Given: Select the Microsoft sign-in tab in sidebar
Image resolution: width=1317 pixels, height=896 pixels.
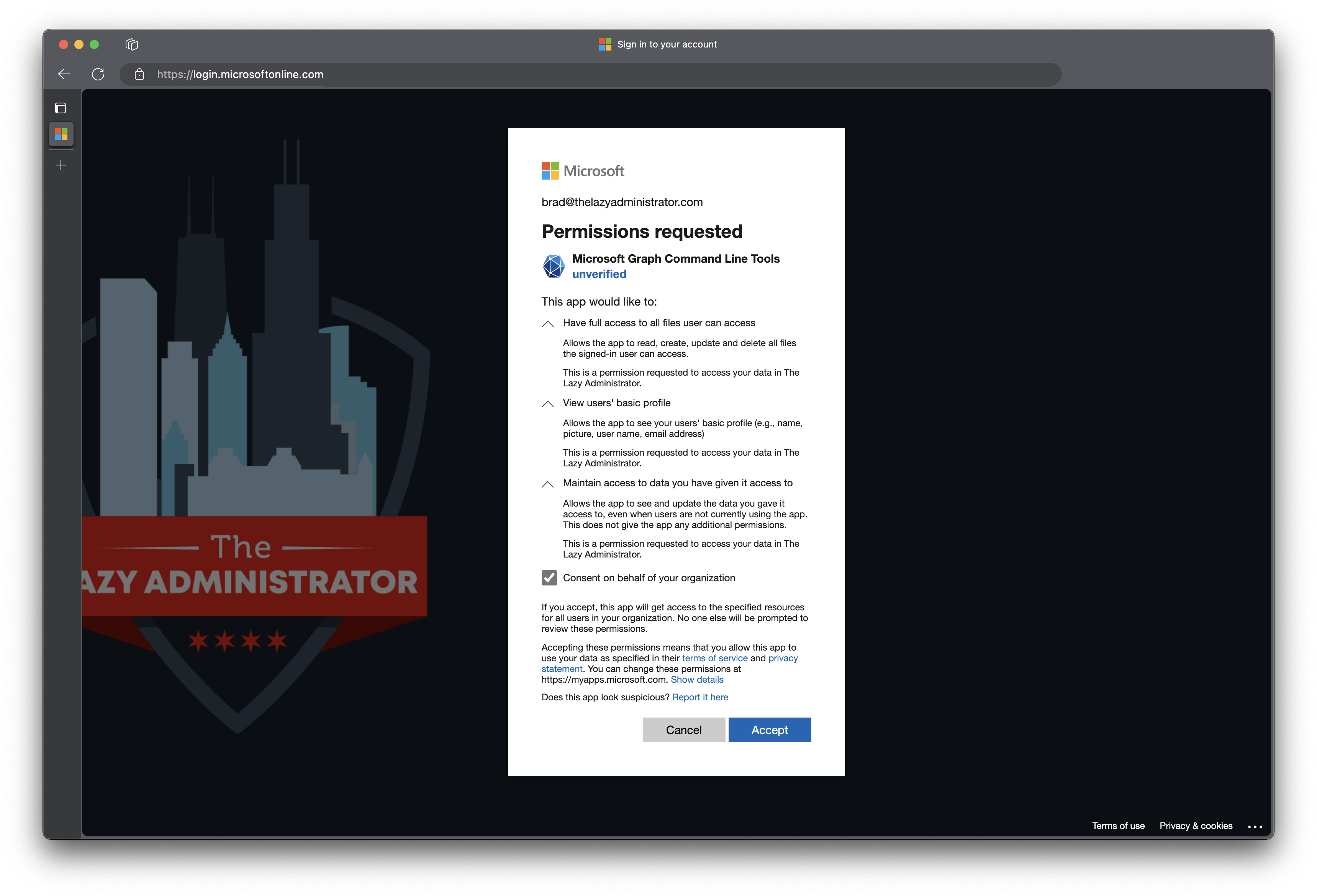Looking at the screenshot, I should (x=61, y=134).
